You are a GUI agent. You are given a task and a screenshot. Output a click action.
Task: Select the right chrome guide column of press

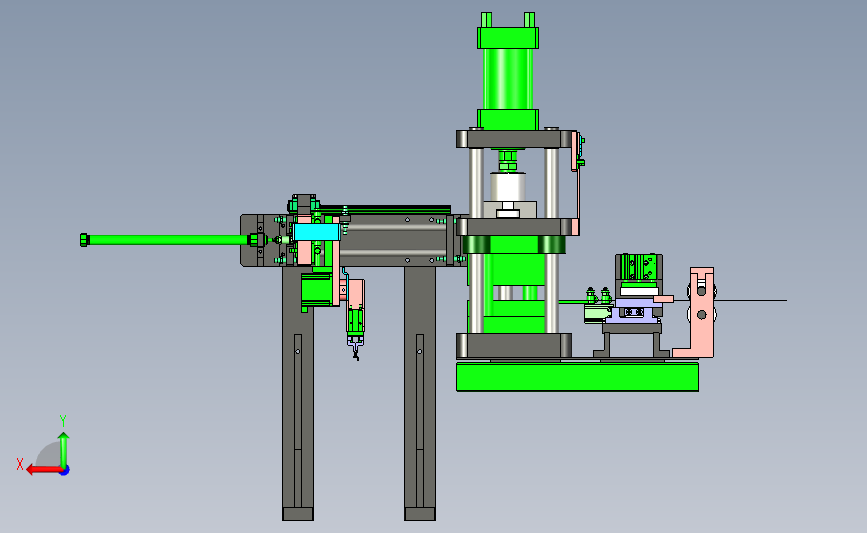pos(552,238)
